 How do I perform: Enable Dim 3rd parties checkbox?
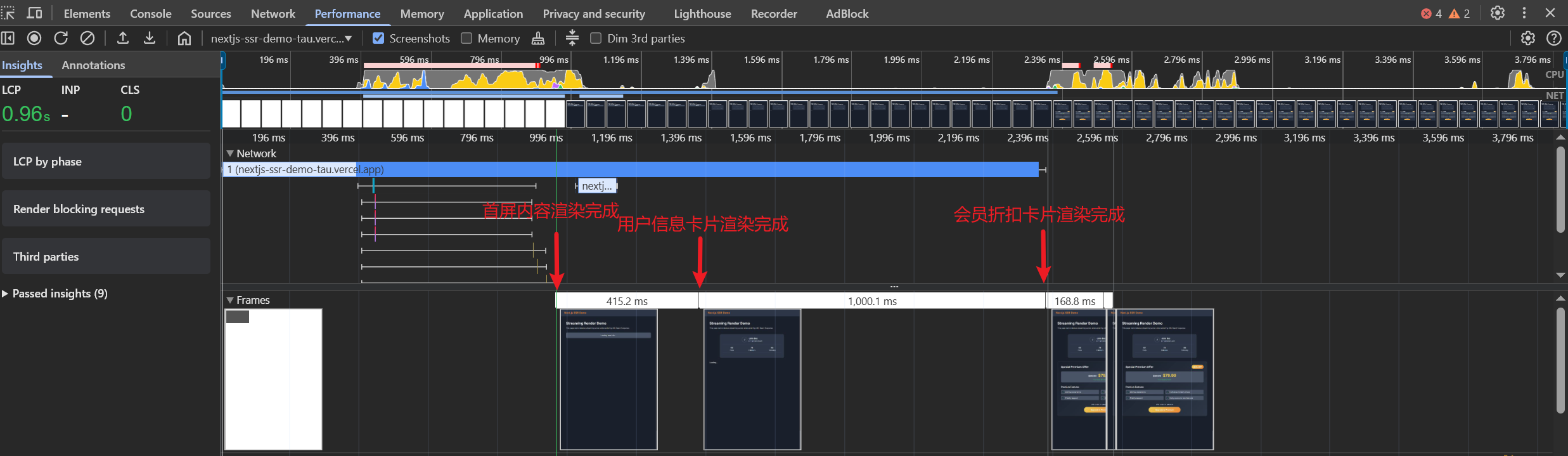click(x=596, y=38)
